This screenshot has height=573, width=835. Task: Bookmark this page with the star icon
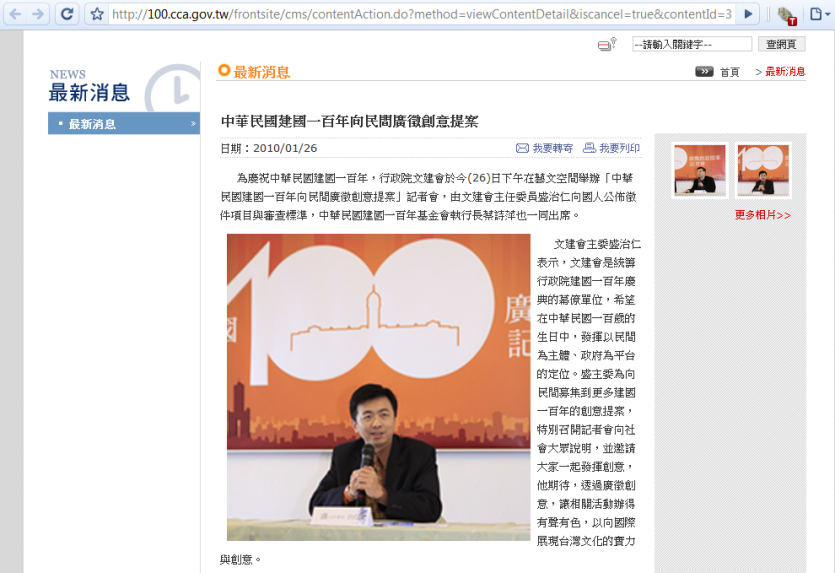click(x=97, y=14)
